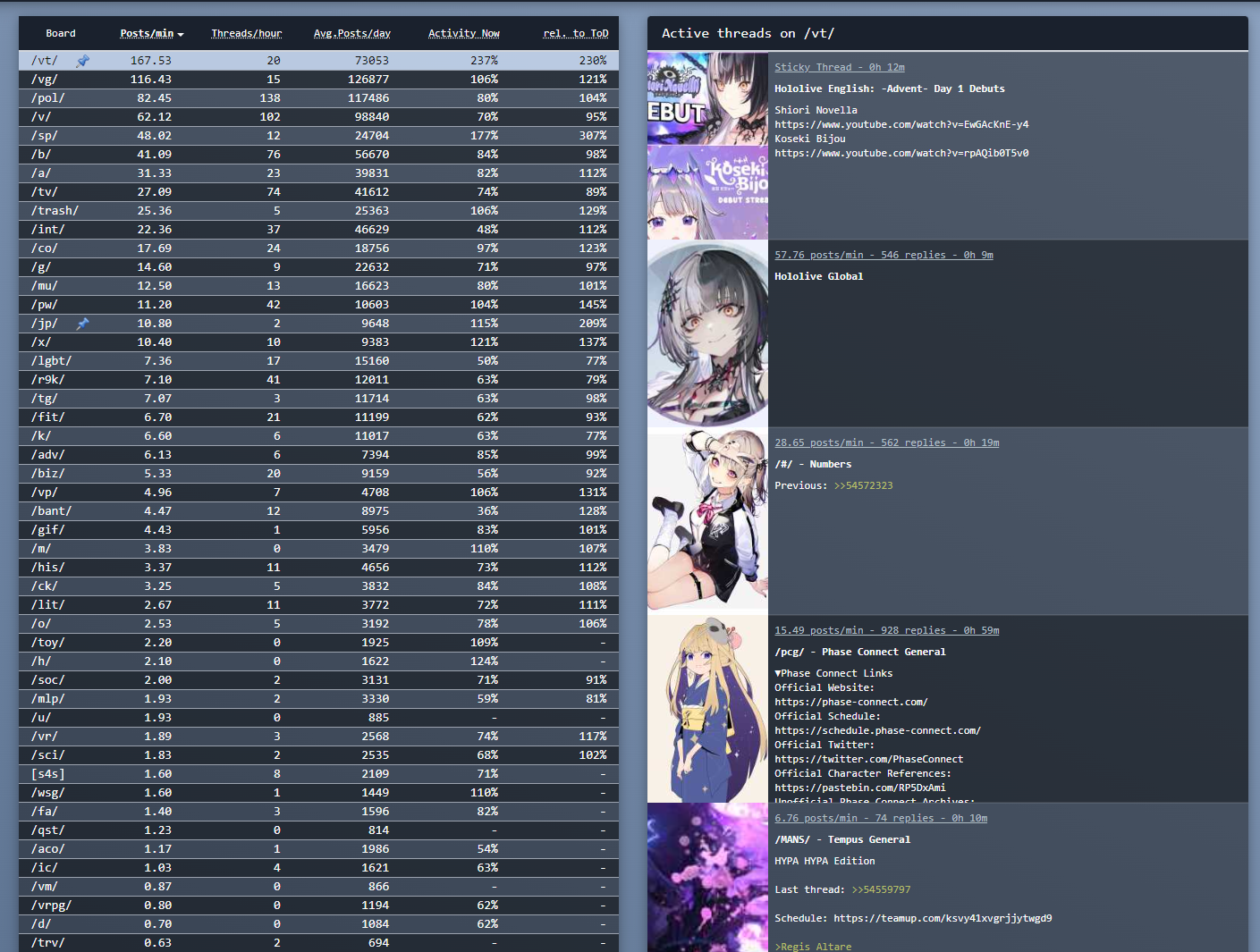Select the /toy/ board row
The height and width of the screenshot is (952, 1260).
pos(318,643)
